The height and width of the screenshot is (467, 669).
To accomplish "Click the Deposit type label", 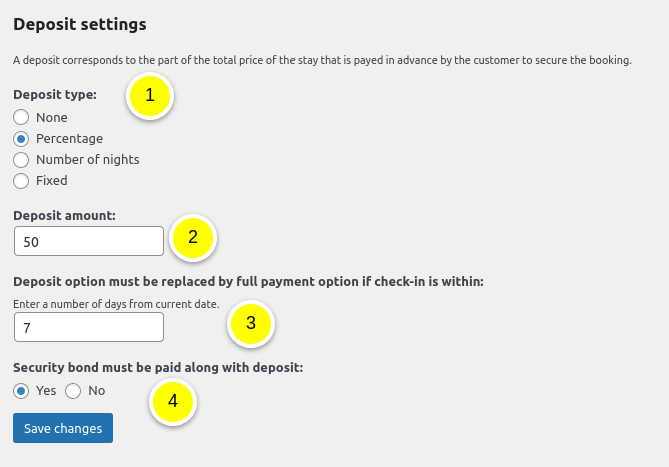I will (55, 95).
